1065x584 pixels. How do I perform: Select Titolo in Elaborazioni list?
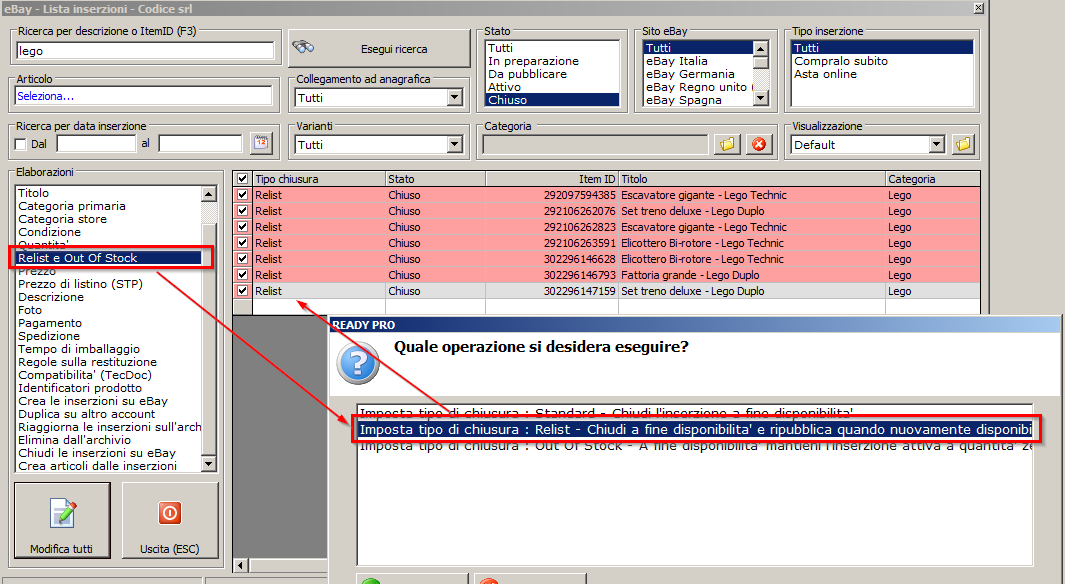coord(109,193)
